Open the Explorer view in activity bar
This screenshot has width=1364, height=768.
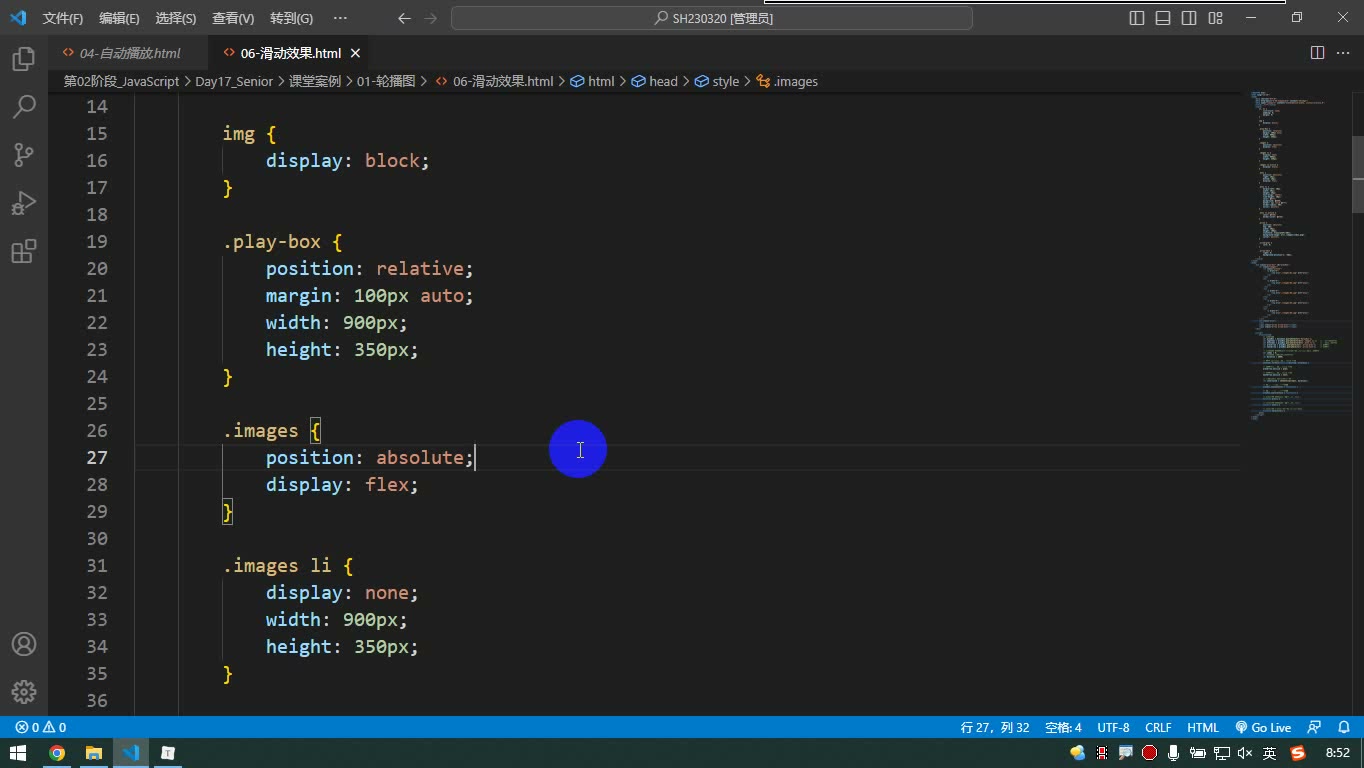[24, 58]
